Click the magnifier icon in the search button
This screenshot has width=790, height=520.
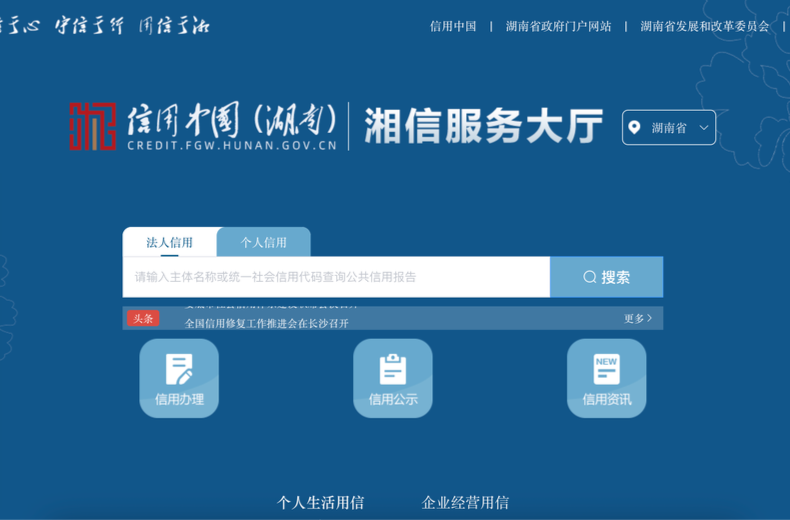point(589,277)
